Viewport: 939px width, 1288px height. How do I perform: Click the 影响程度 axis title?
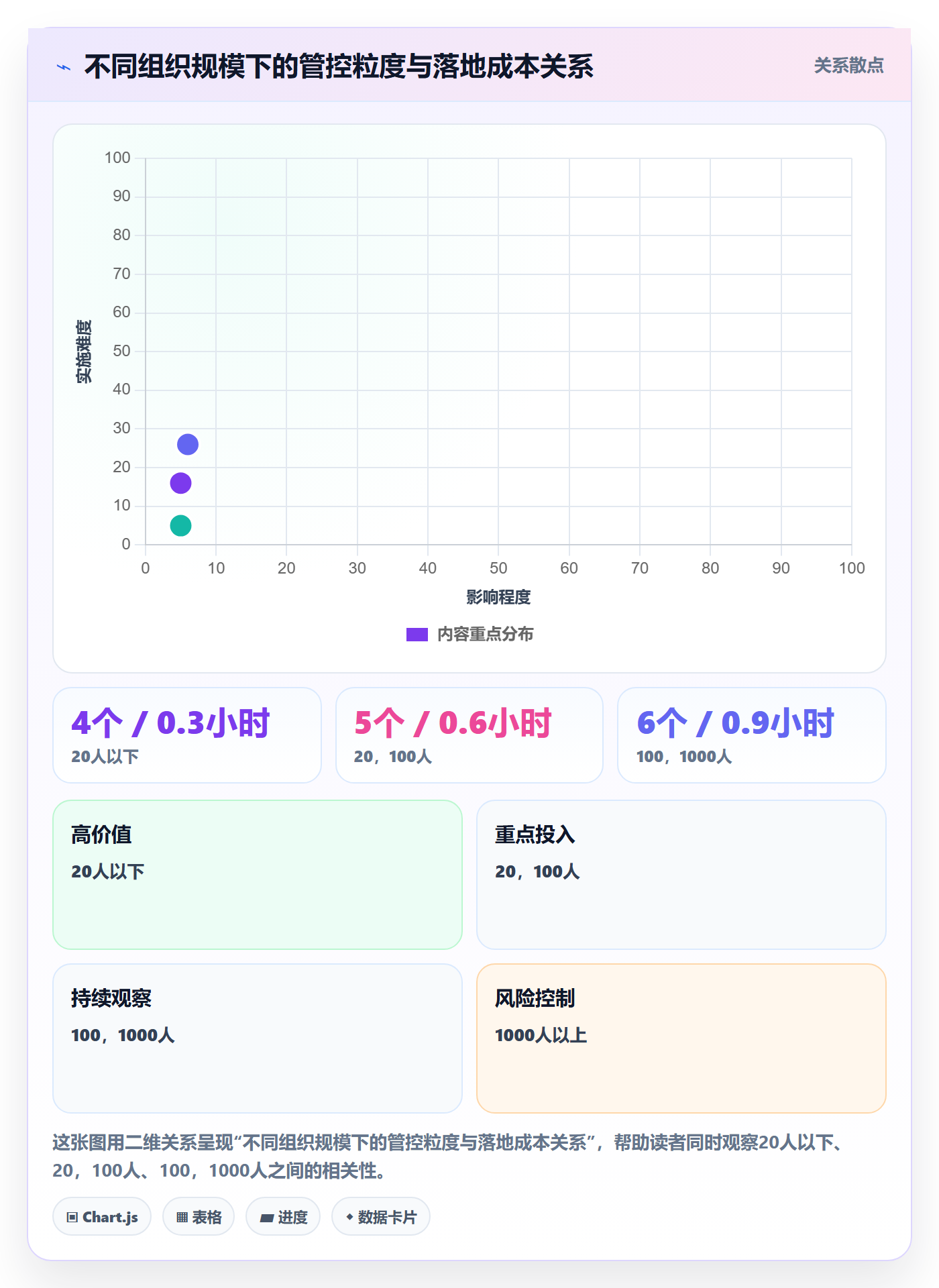tap(498, 597)
